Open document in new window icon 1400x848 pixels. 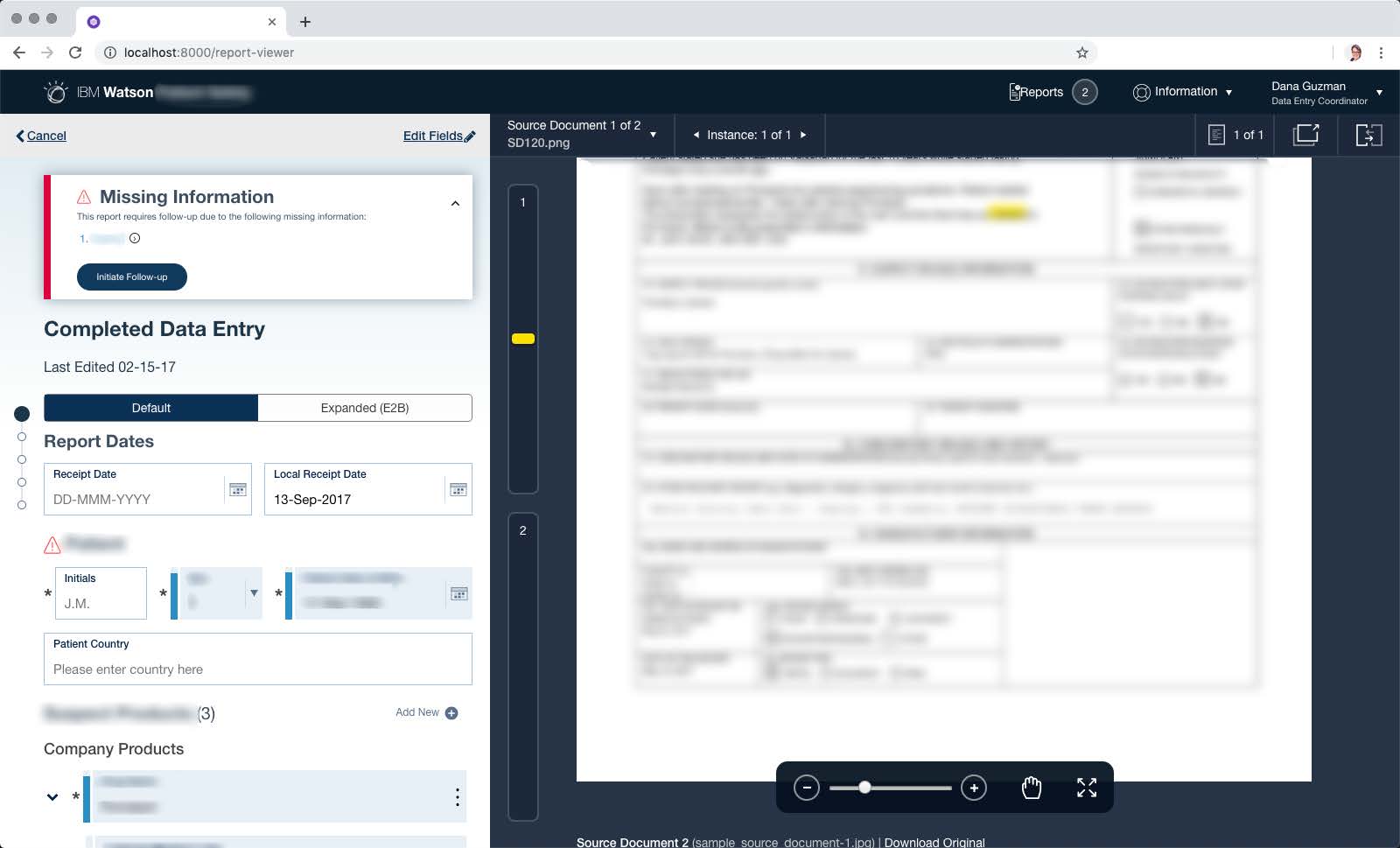1305,135
